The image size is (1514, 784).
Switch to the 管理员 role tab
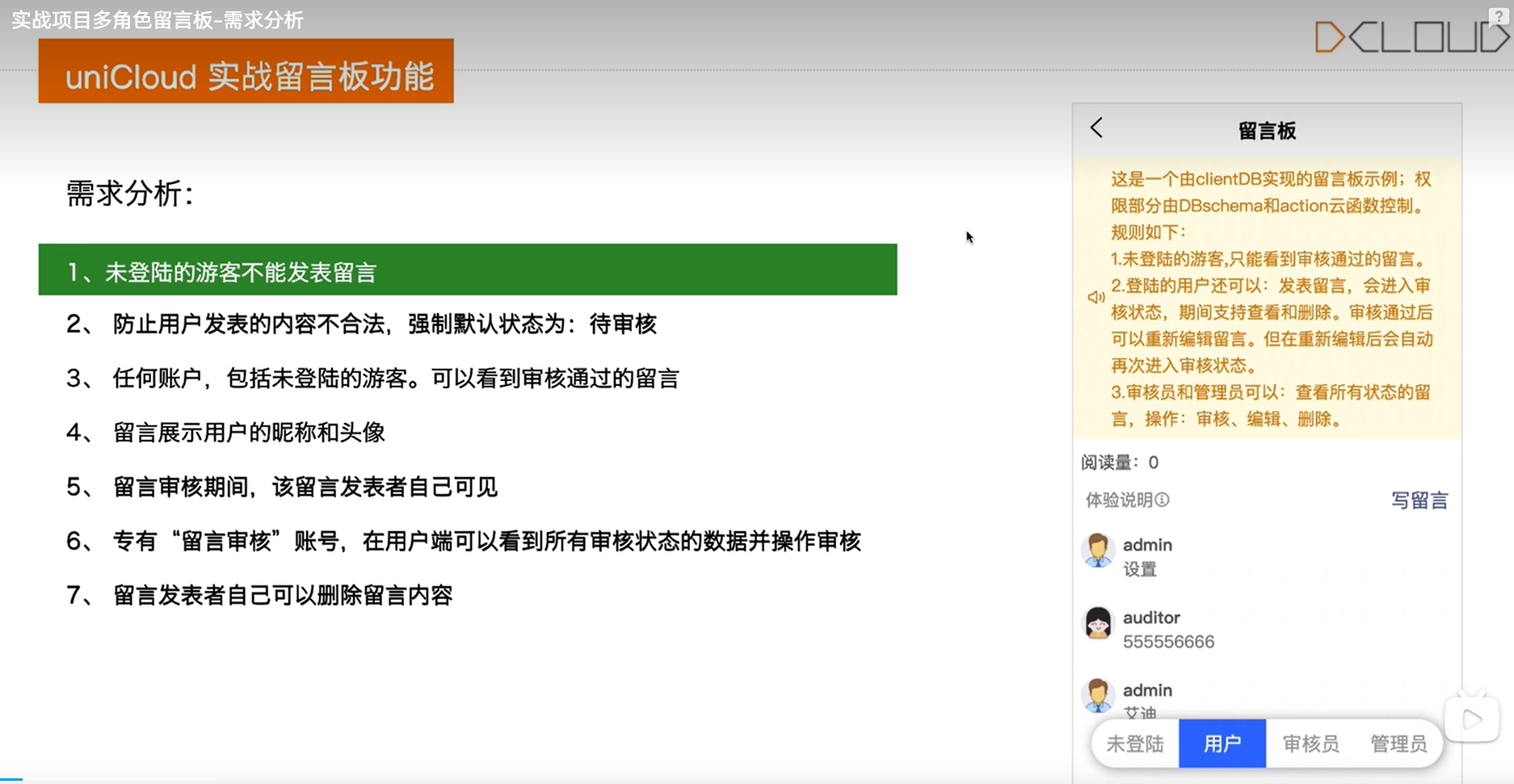(1398, 744)
